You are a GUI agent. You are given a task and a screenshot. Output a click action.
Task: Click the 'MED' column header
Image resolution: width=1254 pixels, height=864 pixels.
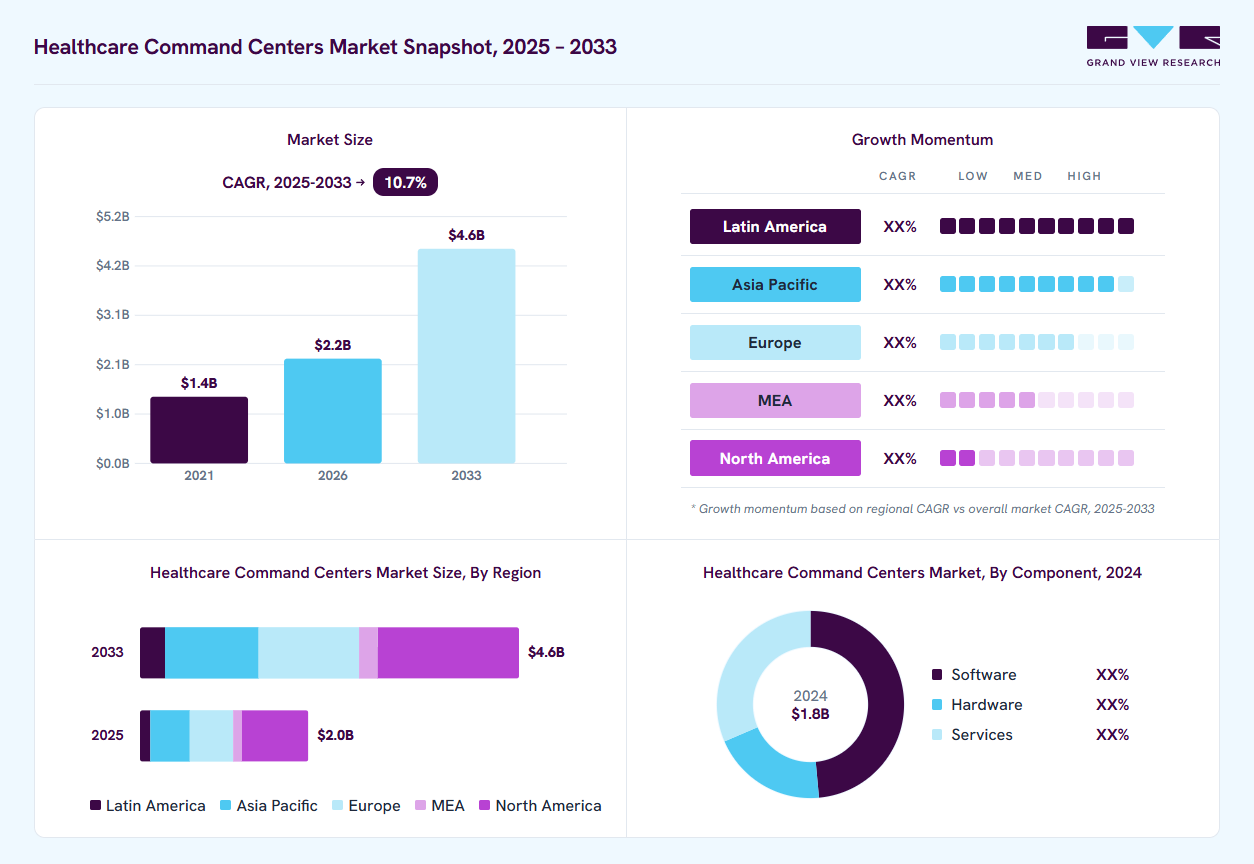coord(1028,176)
